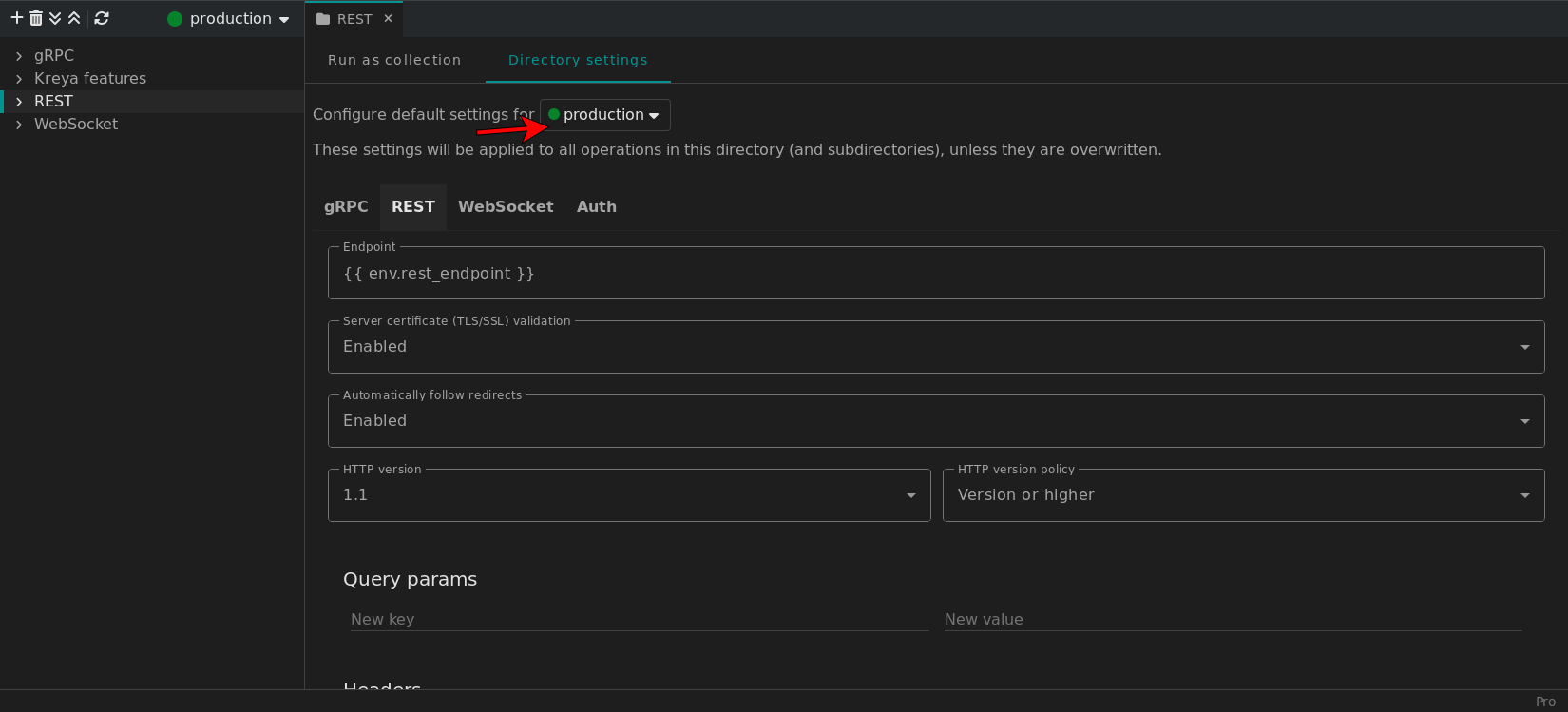Open Server certificate validation dropdown
1568x712 pixels.
tap(936, 347)
